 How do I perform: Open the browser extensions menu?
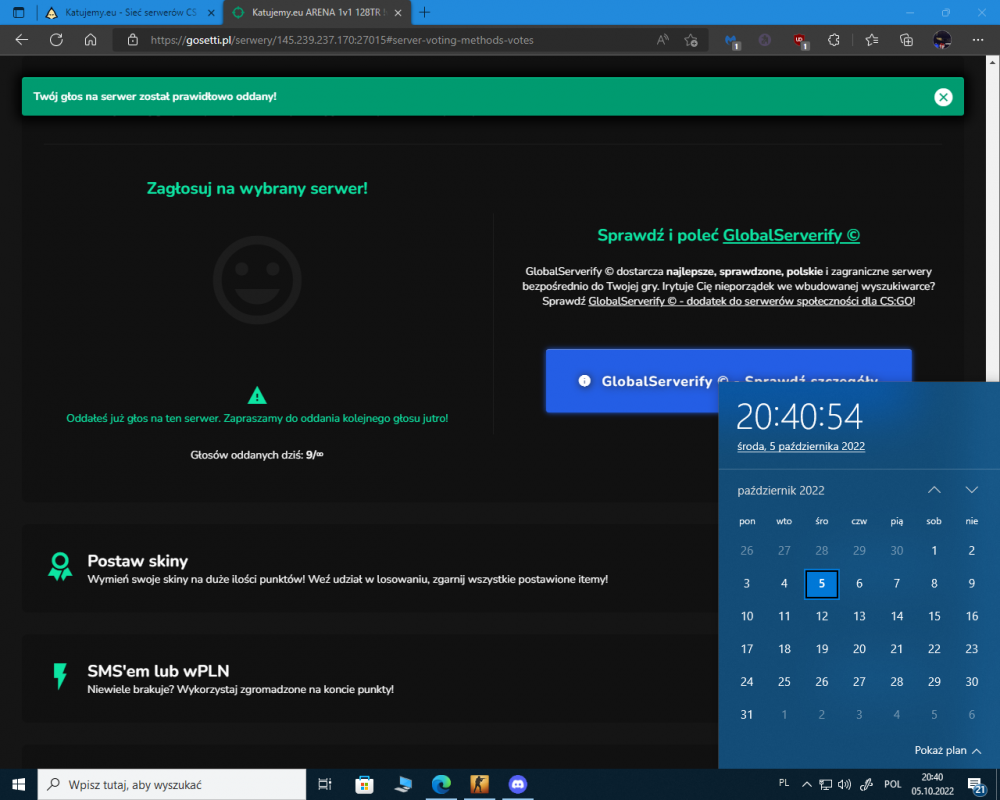834,40
